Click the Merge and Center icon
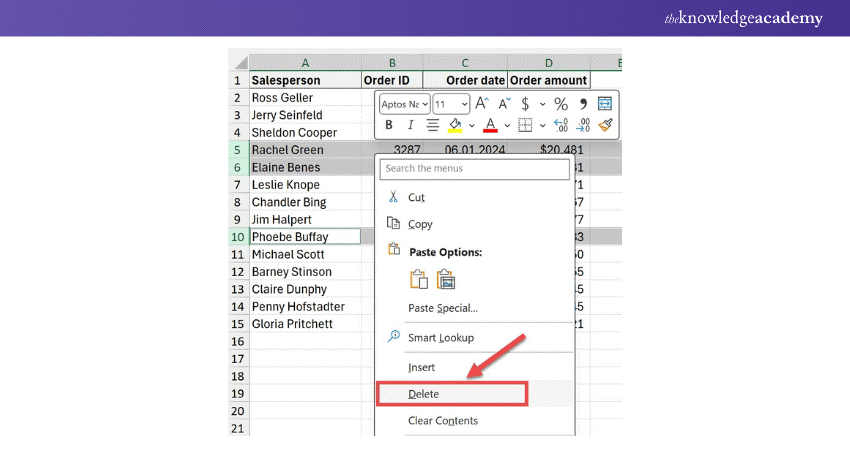 pos(604,104)
